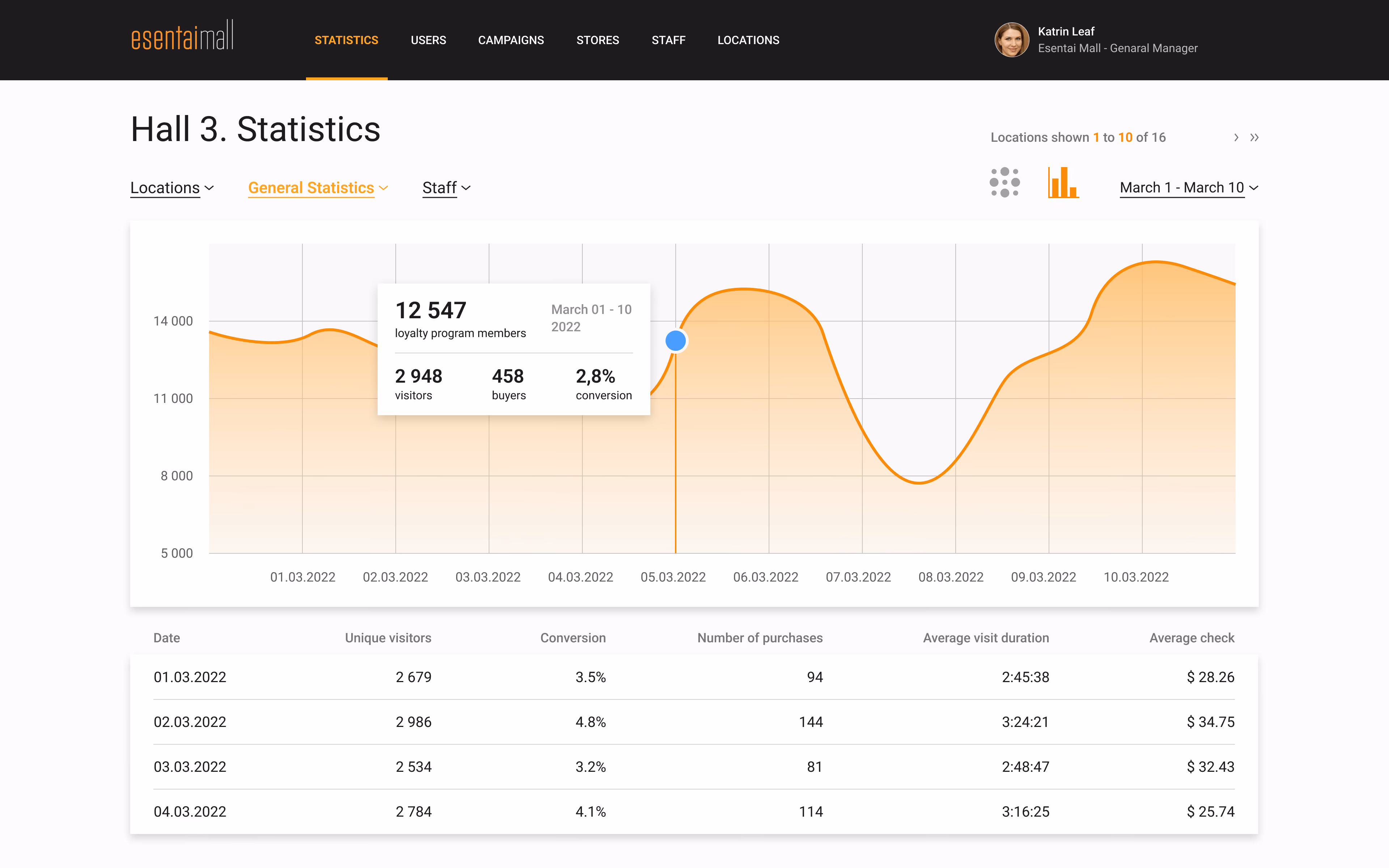The image size is (1389, 868).
Task: Open the STATISTICS nav tab
Action: tap(347, 40)
